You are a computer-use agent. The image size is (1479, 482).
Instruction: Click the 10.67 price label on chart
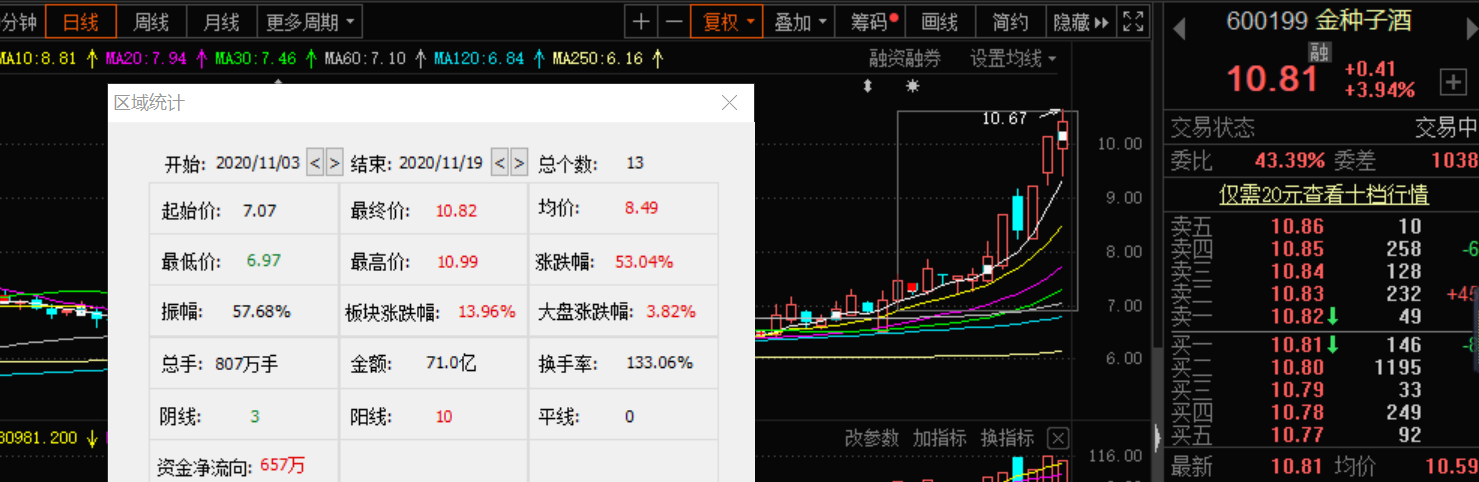pos(1004,118)
